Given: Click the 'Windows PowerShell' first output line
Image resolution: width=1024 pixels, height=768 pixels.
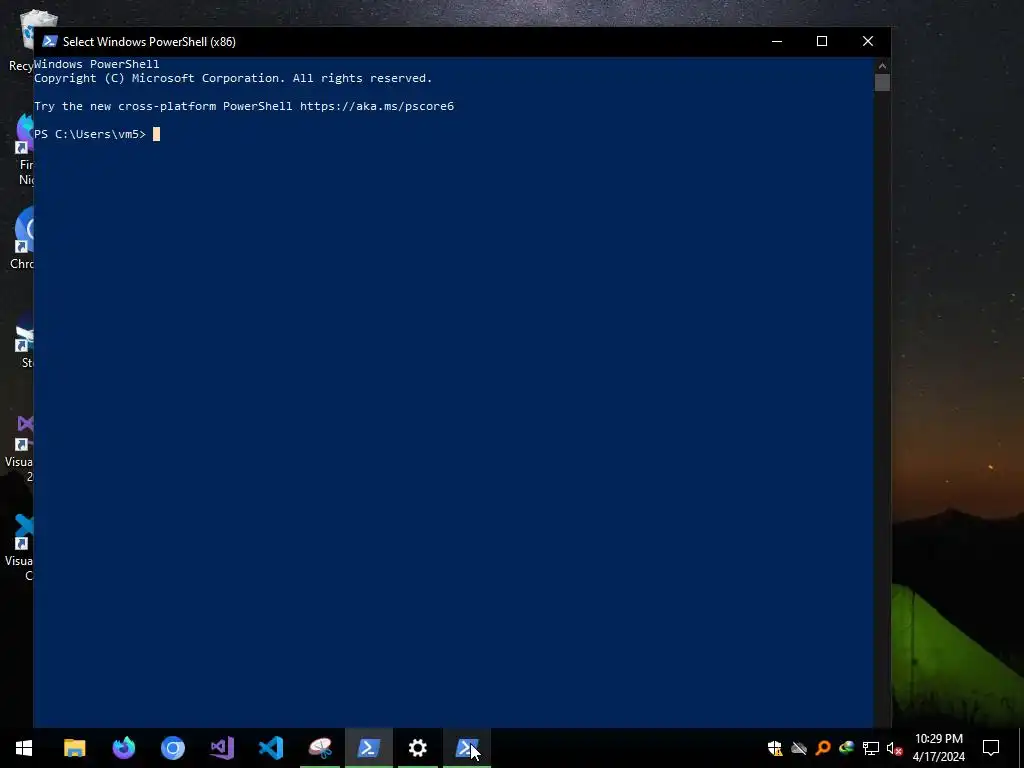Looking at the screenshot, I should point(97,64).
